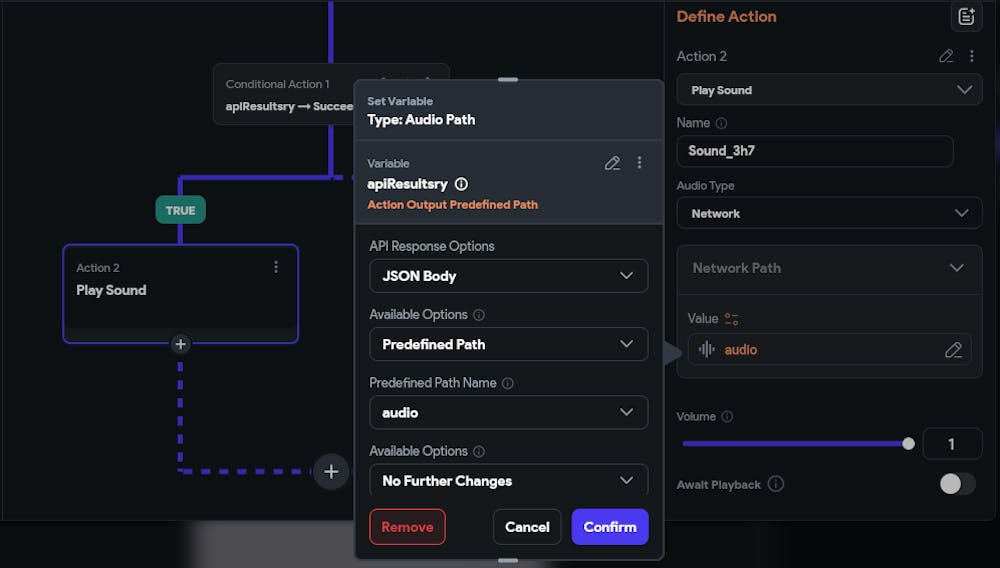This screenshot has width=1000, height=568.
Task: Click the Confirm button
Action: pos(610,527)
